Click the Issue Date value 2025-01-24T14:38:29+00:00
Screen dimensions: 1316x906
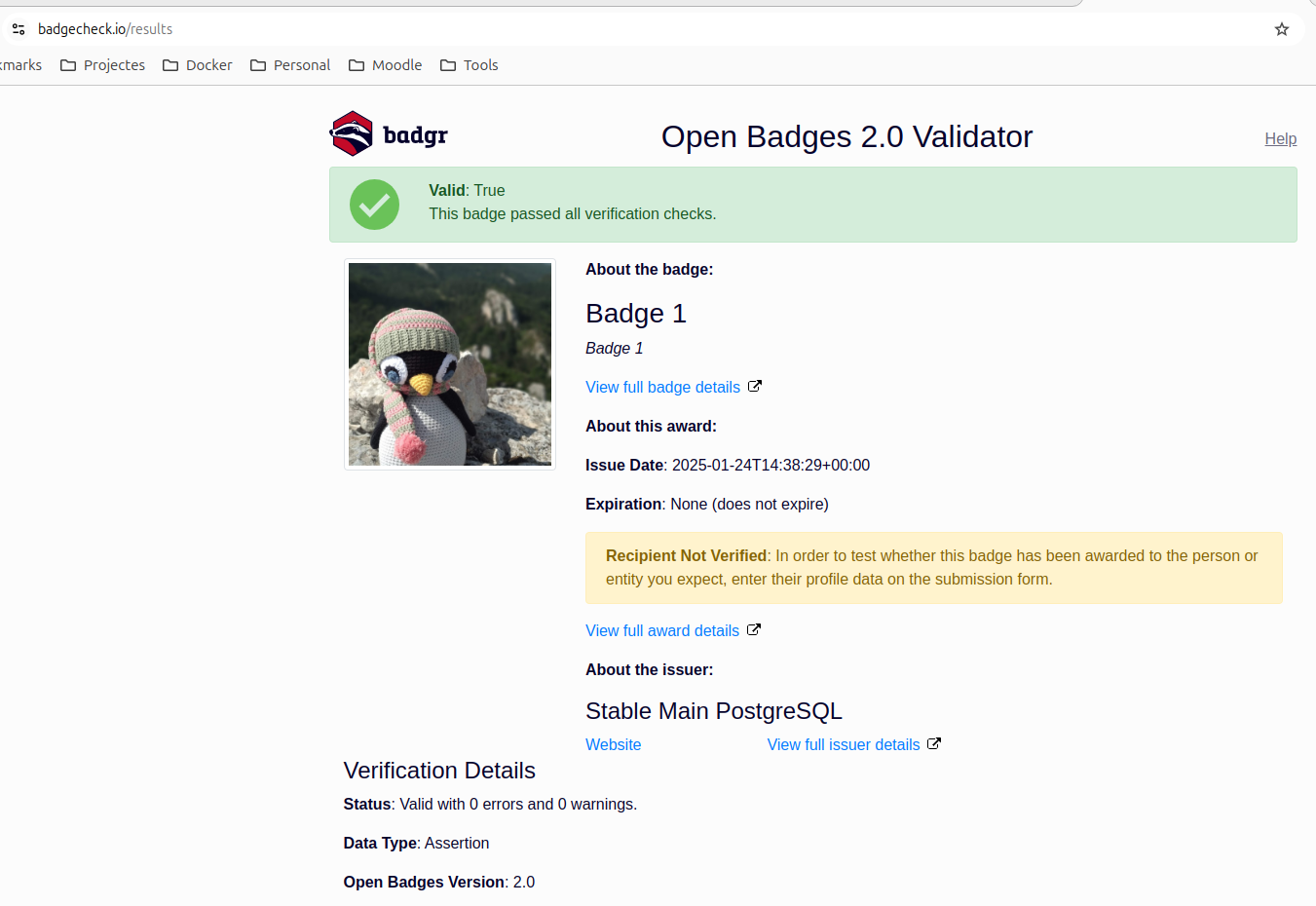point(771,465)
